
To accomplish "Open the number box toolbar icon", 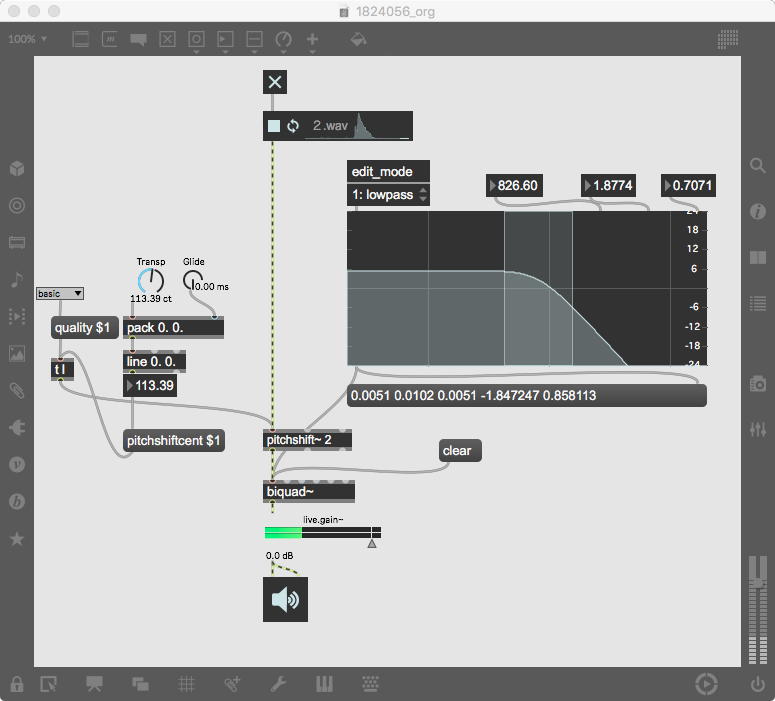I will click(x=225, y=39).
